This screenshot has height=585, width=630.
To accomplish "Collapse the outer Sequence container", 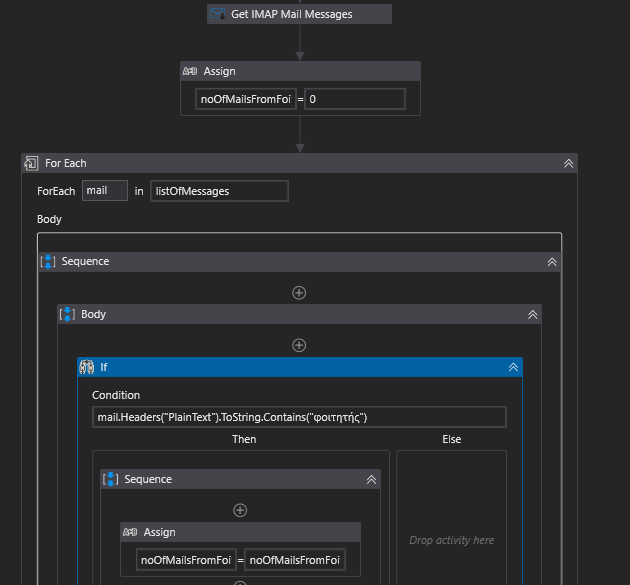I will [551, 261].
